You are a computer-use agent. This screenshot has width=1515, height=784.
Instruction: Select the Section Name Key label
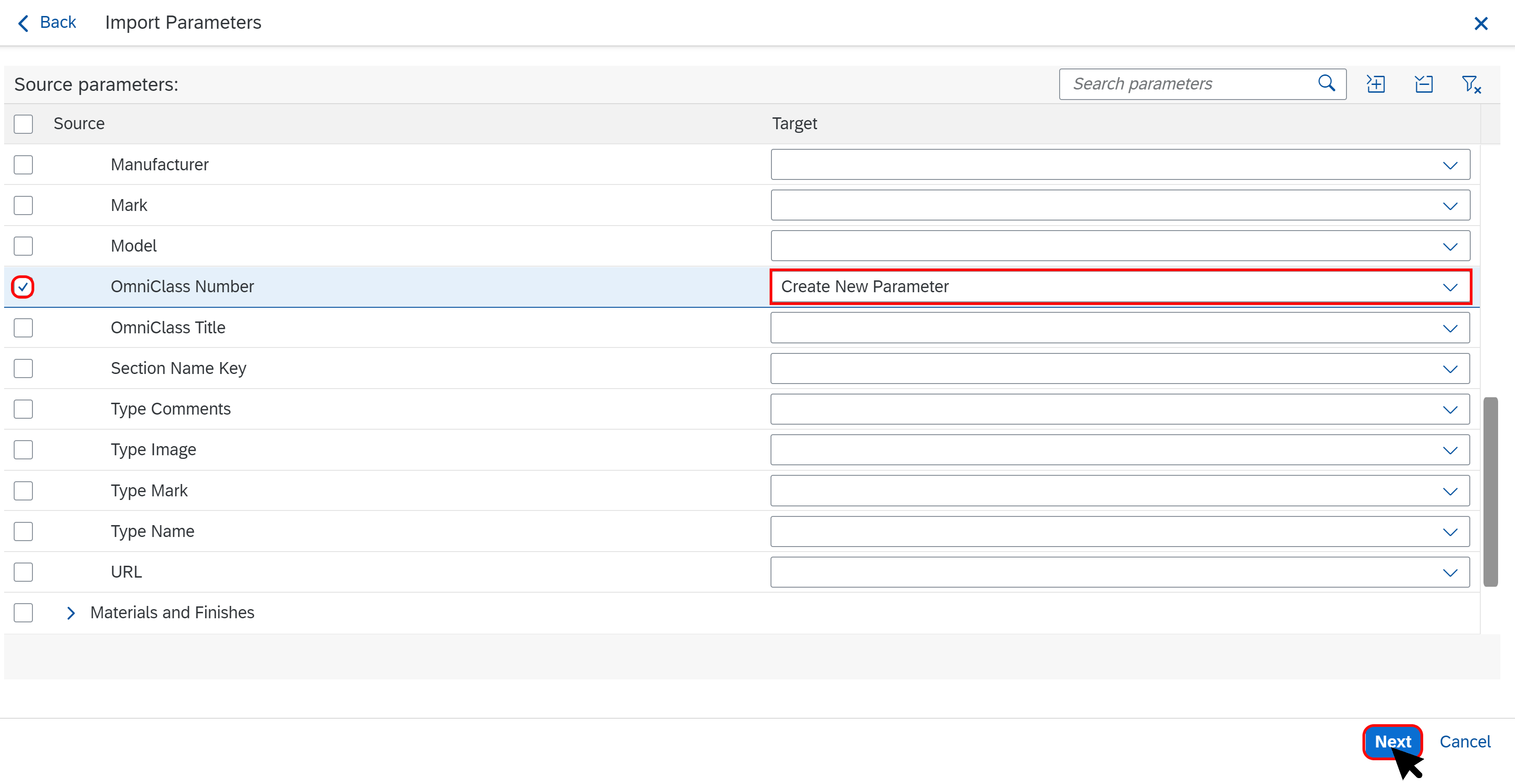point(178,368)
